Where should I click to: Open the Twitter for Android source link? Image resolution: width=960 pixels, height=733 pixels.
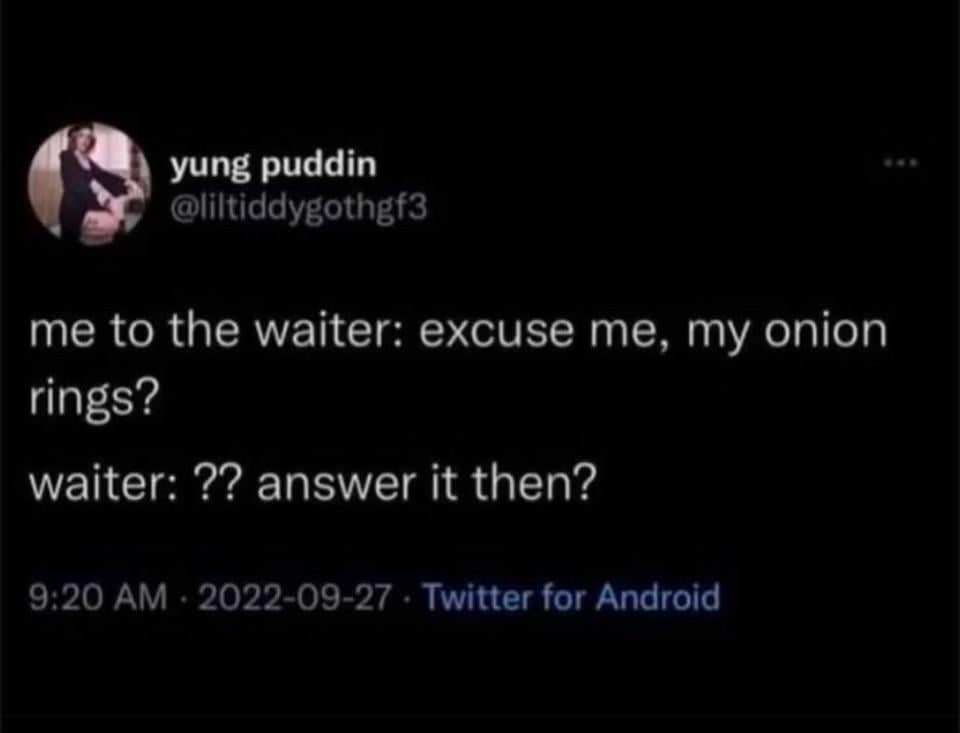click(571, 598)
